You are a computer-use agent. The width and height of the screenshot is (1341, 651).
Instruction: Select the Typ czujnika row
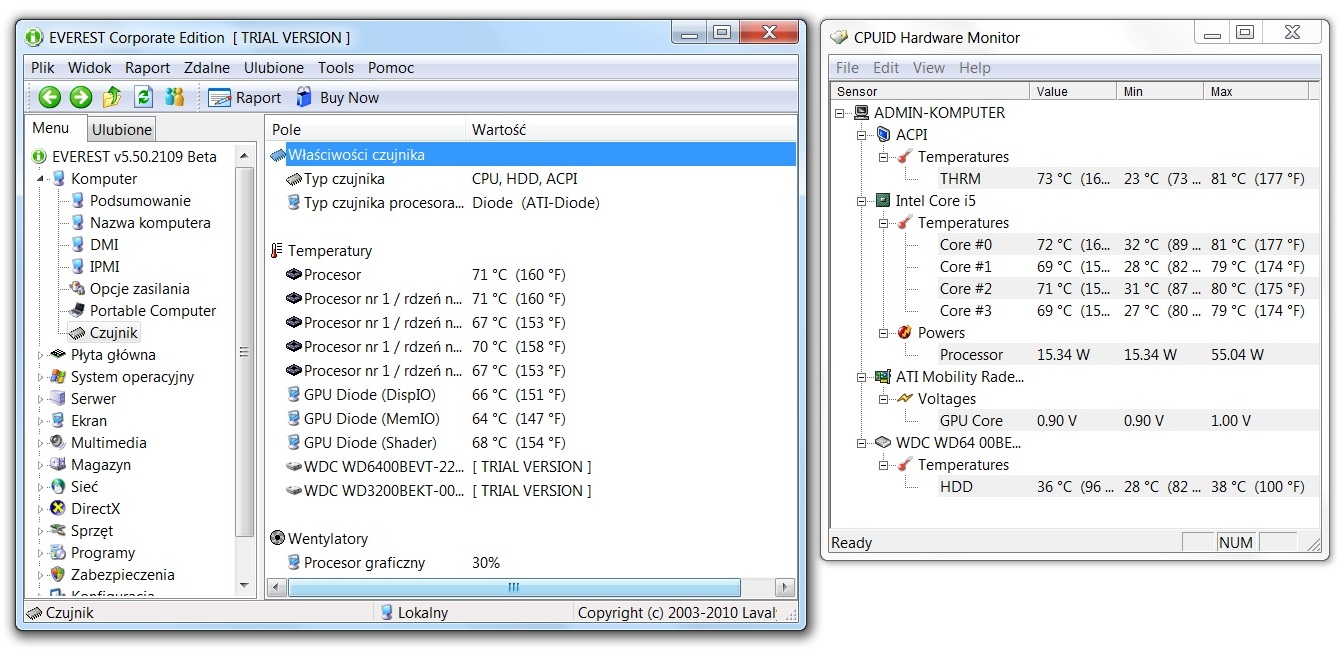click(532, 179)
